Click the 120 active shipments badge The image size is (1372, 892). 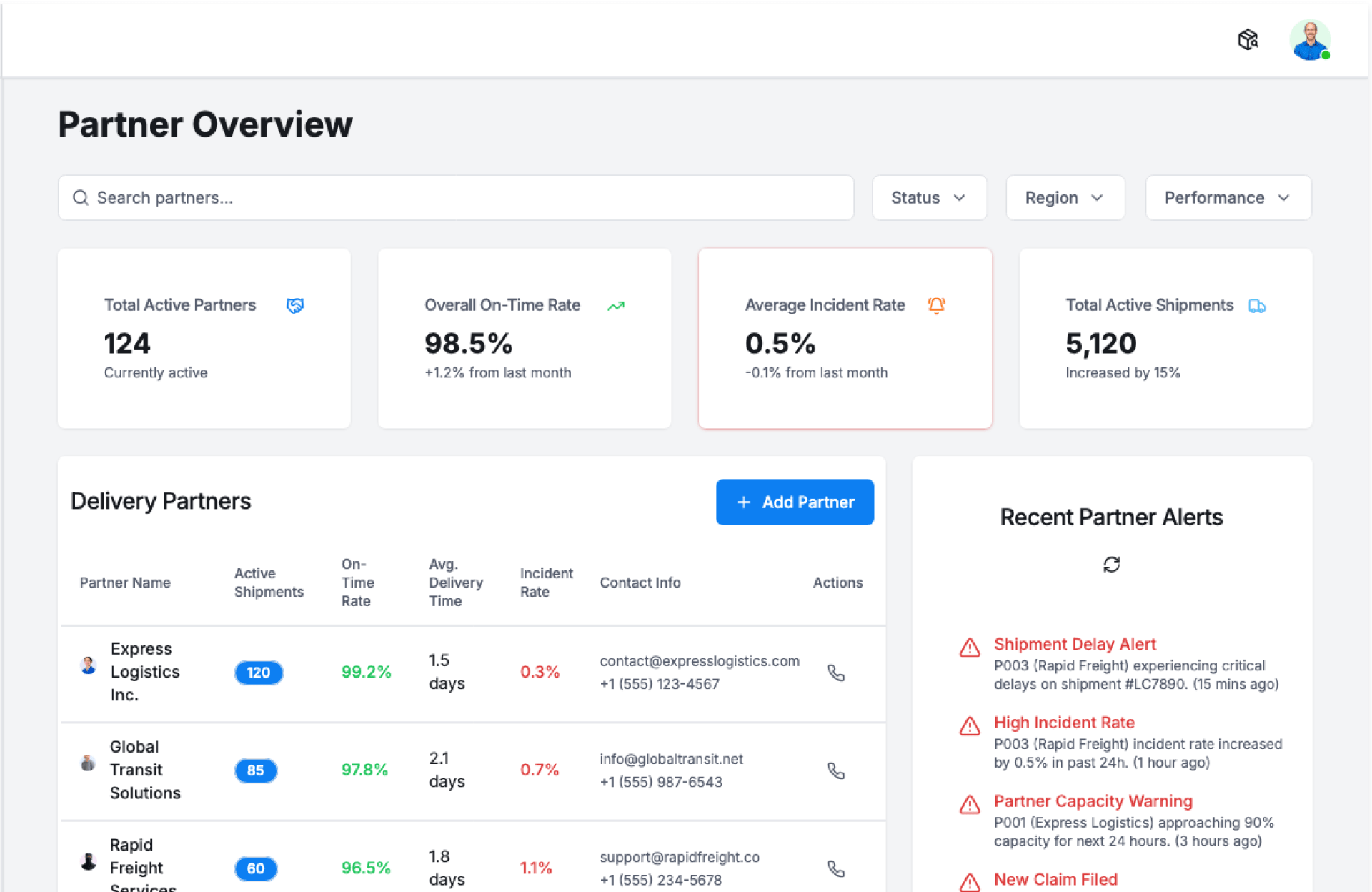[258, 673]
